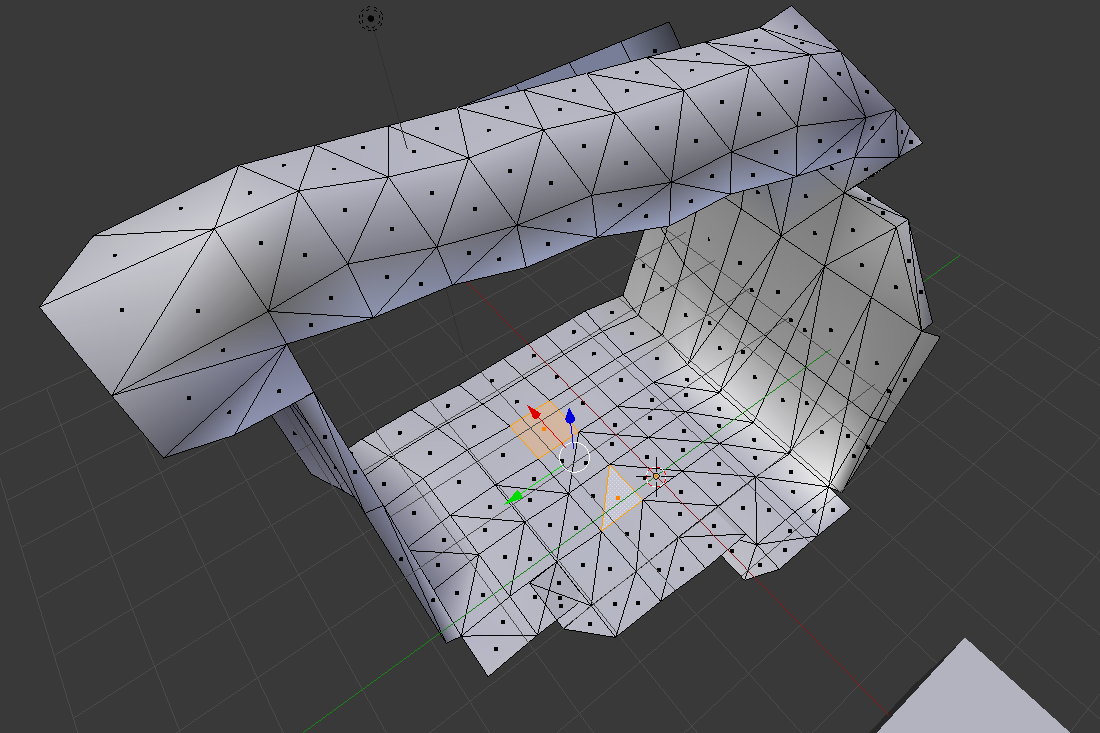Click the orange highlighted quad face

[542, 430]
